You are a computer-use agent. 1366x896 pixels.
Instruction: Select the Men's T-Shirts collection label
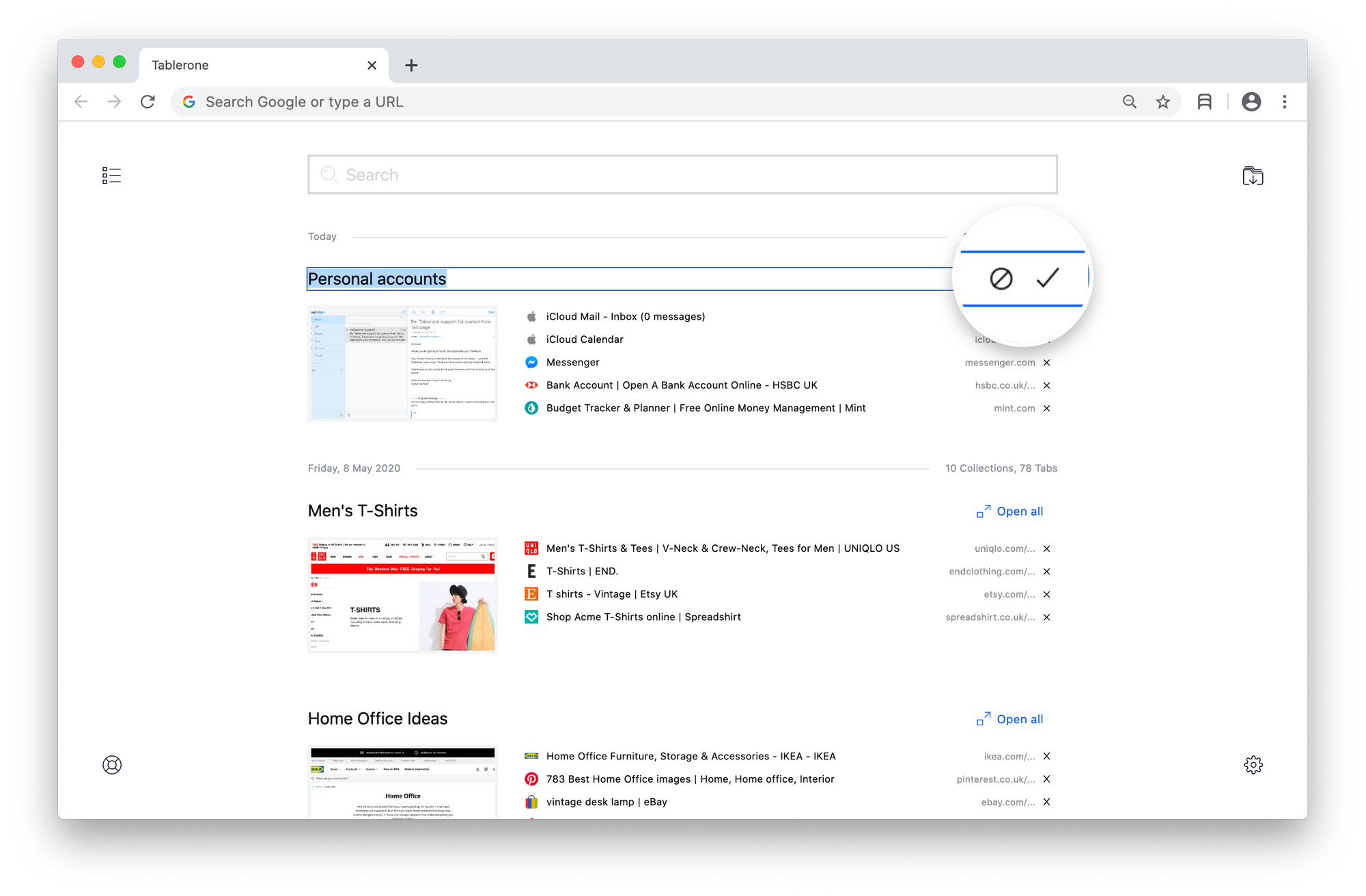[364, 510]
